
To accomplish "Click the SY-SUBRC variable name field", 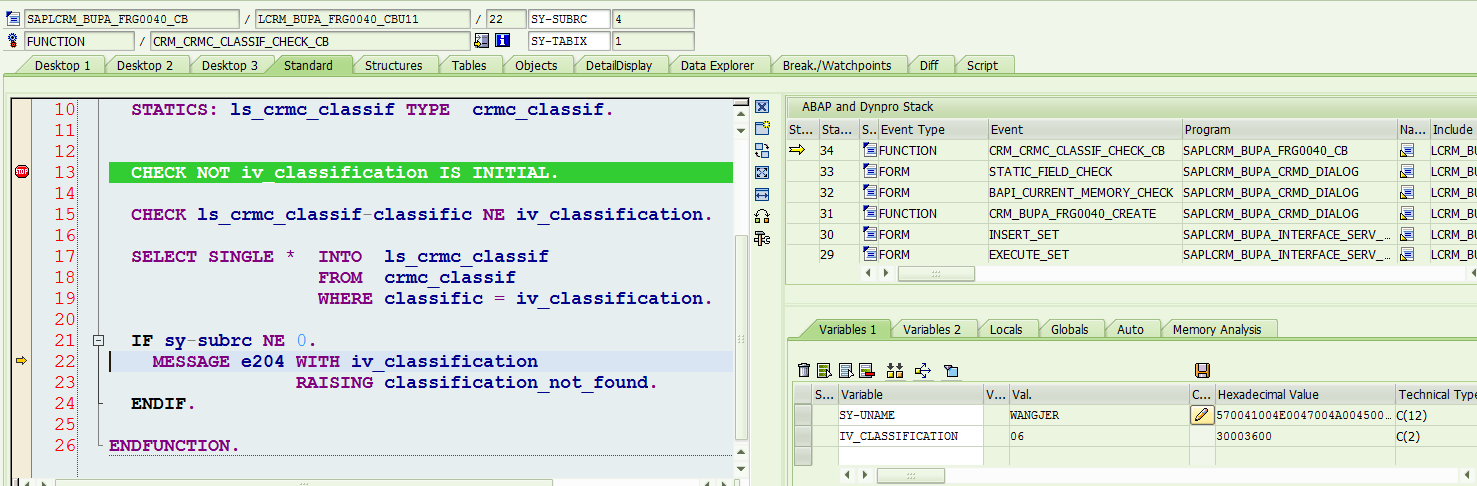I will (569, 19).
